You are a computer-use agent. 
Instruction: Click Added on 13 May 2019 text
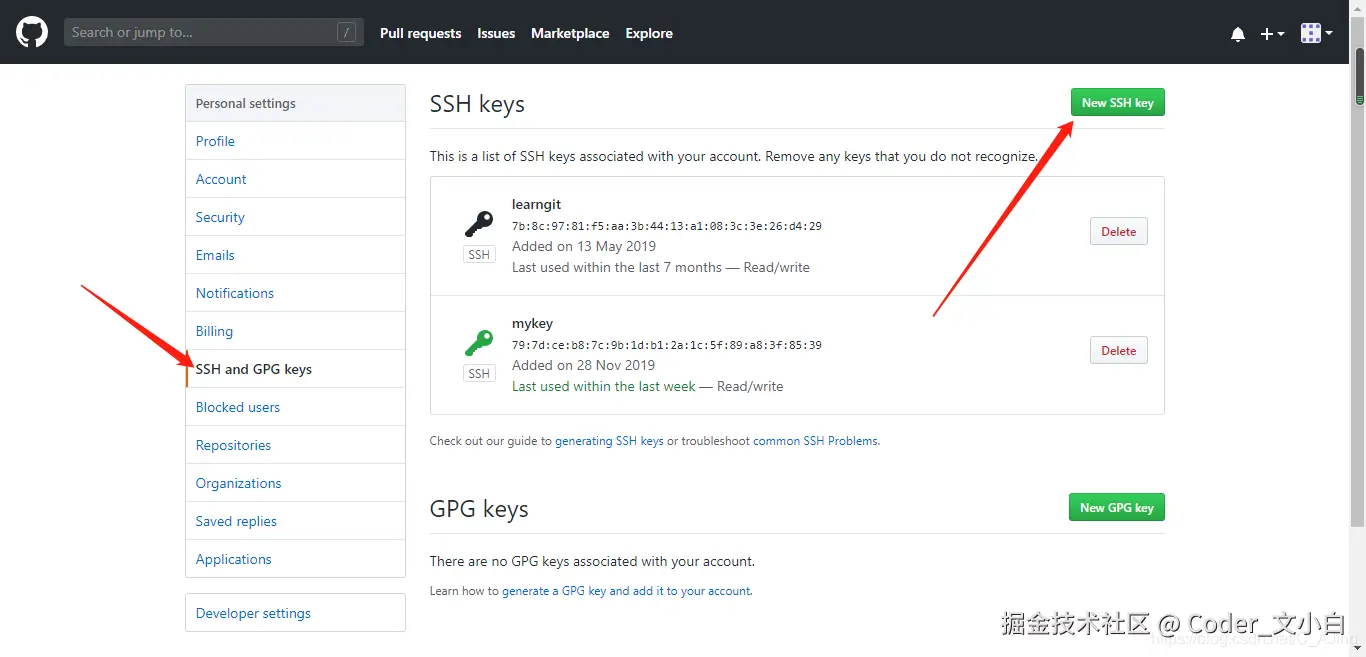(584, 246)
